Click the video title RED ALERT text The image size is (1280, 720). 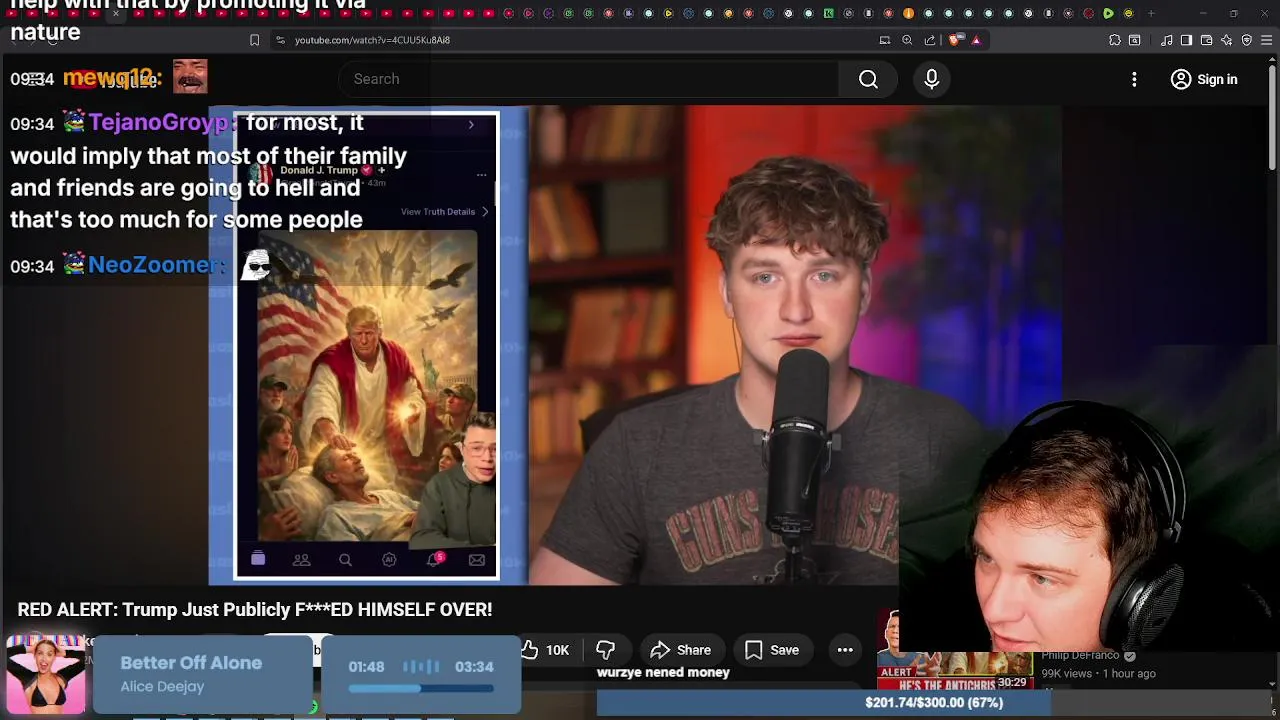(x=255, y=609)
